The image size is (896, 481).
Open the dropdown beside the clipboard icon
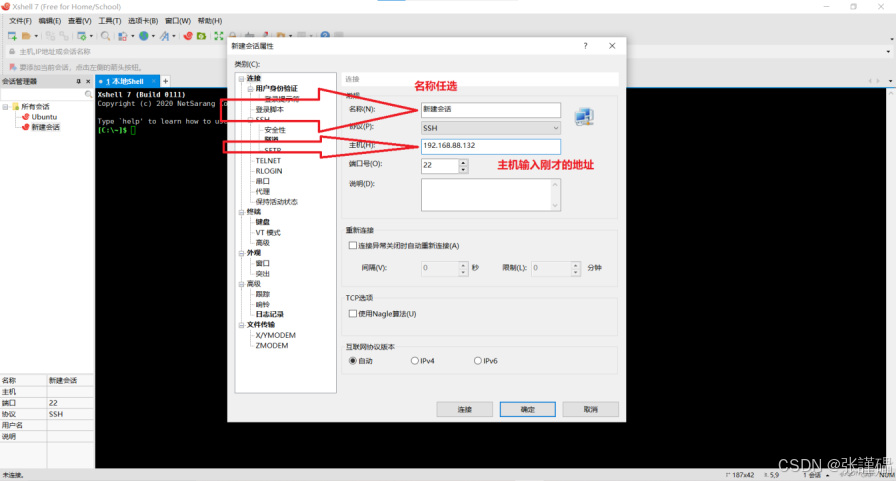133,36
